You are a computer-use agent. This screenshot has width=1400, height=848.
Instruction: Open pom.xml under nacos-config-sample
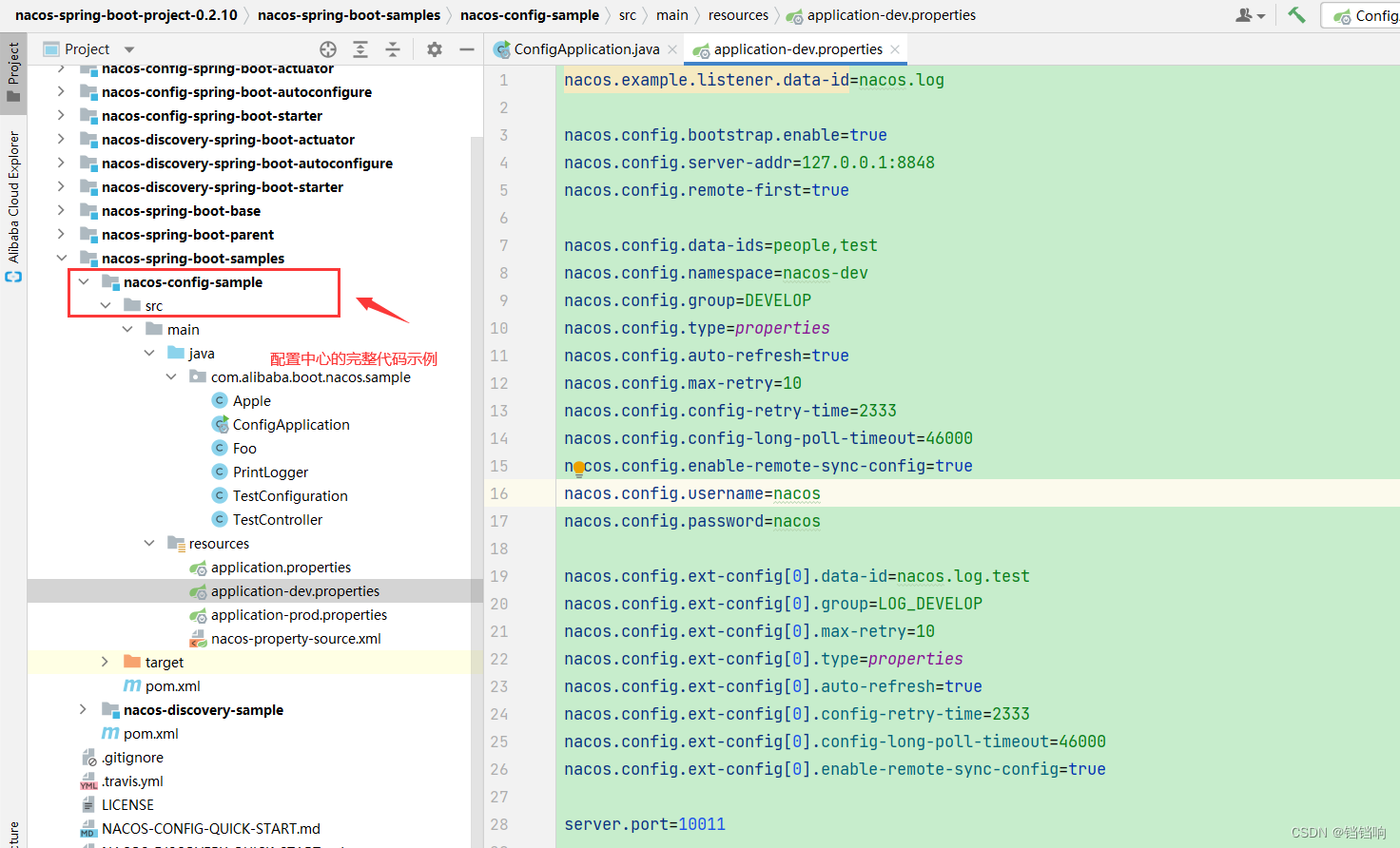point(162,686)
